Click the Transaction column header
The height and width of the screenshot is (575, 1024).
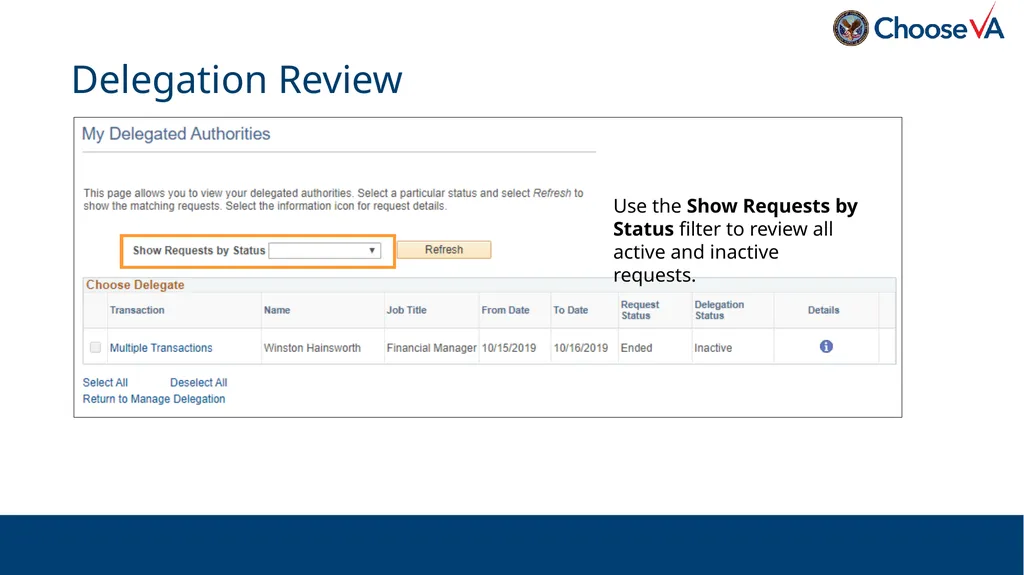coord(137,310)
